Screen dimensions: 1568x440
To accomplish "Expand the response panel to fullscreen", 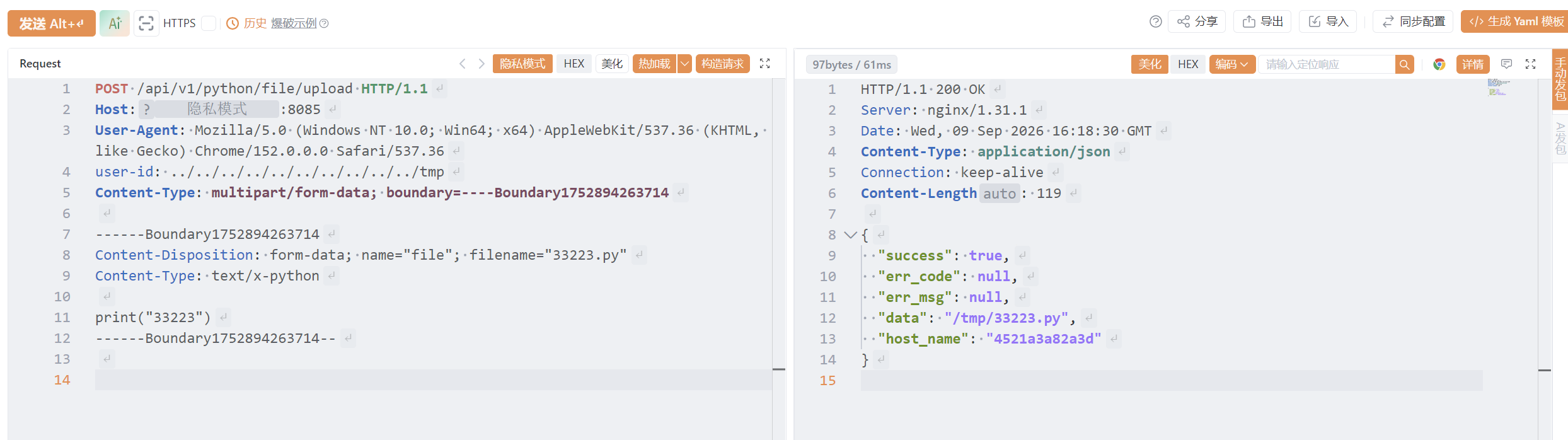I will pyautogui.click(x=1531, y=64).
